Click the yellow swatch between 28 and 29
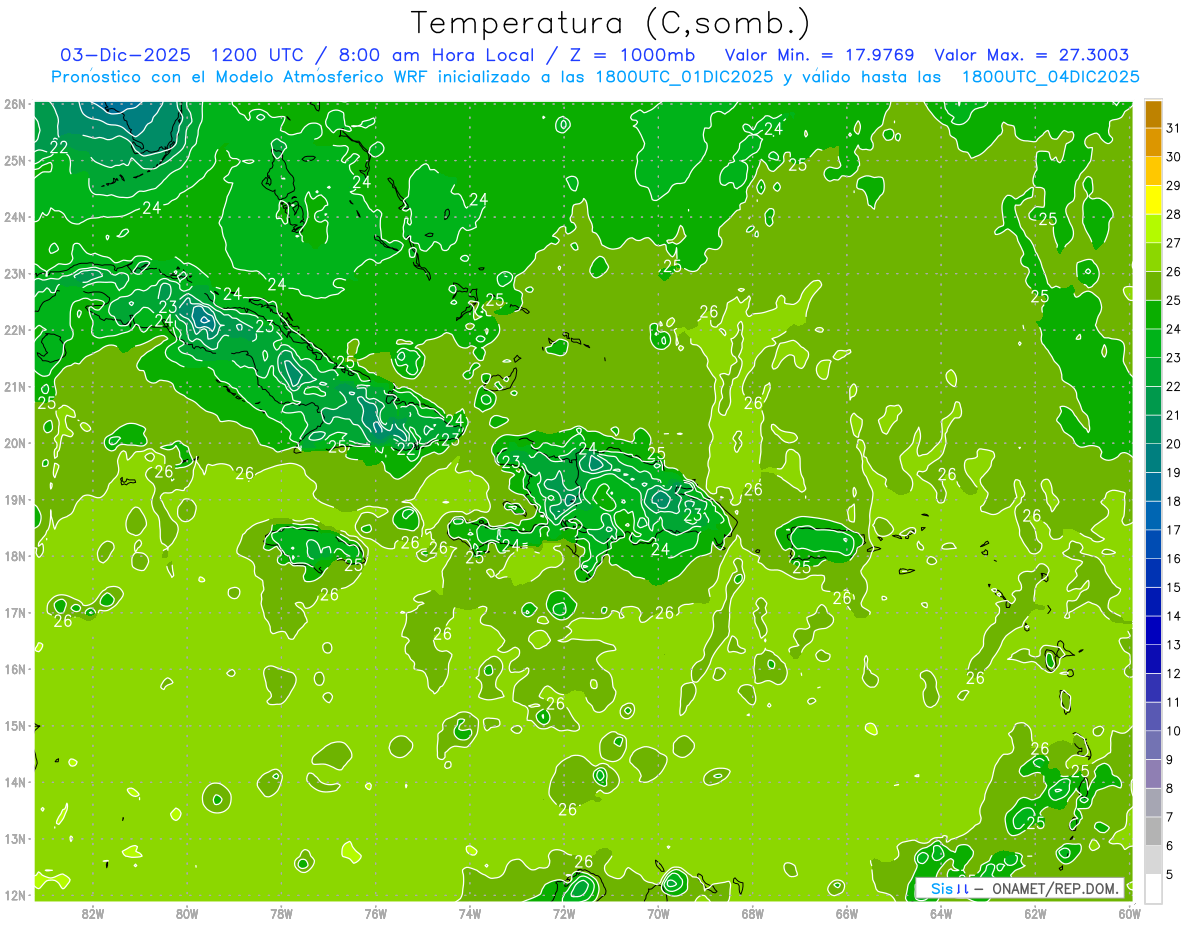 (1153, 200)
